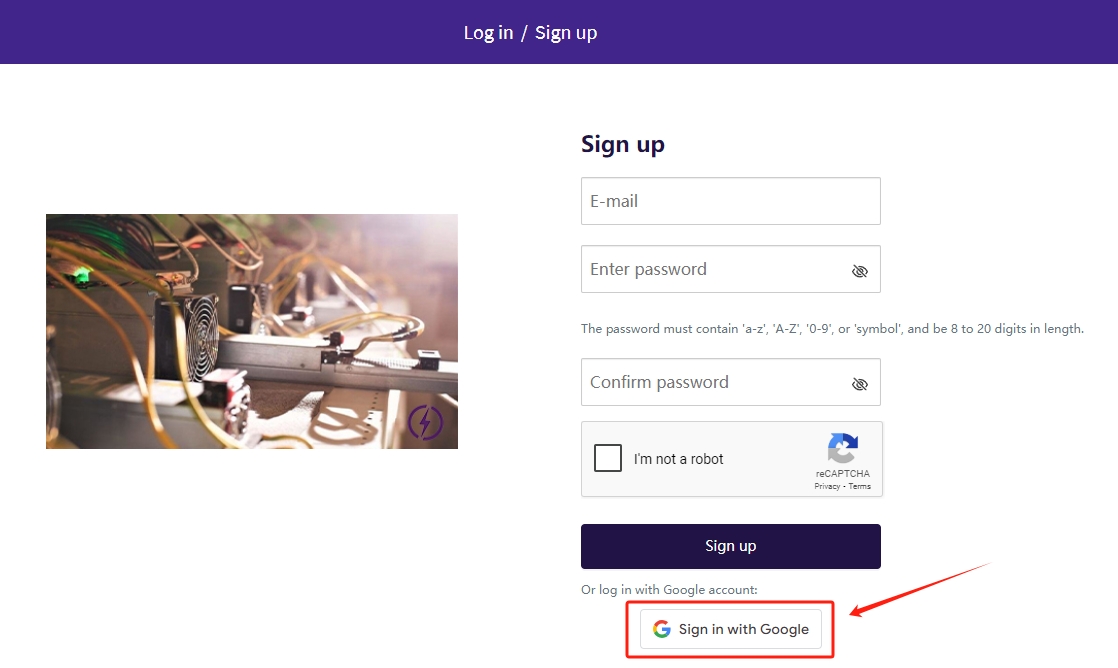Click the Google G logo icon
Screen dimensions: 1118x668
point(661,629)
